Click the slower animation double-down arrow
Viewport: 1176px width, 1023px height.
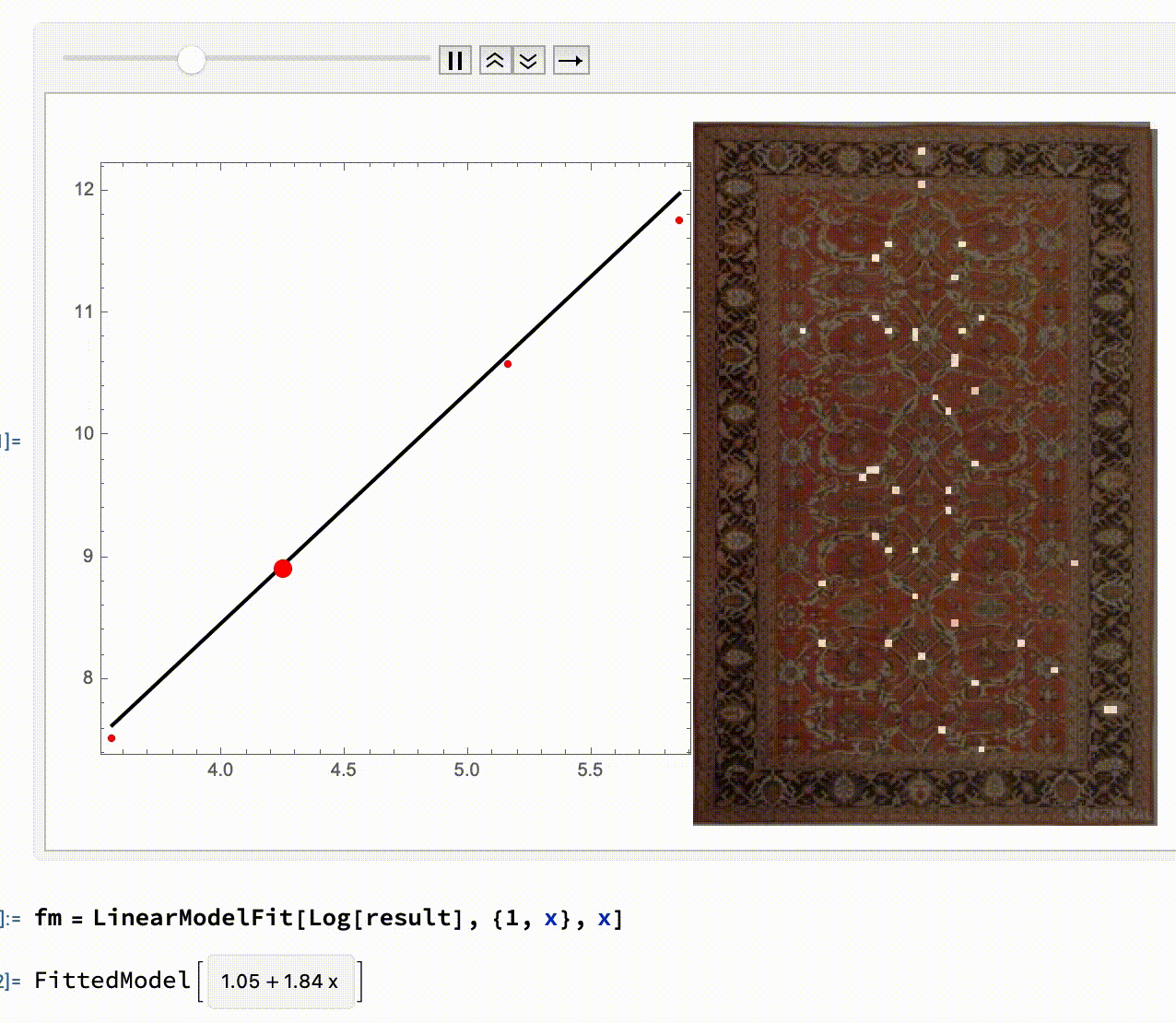pyautogui.click(x=529, y=61)
